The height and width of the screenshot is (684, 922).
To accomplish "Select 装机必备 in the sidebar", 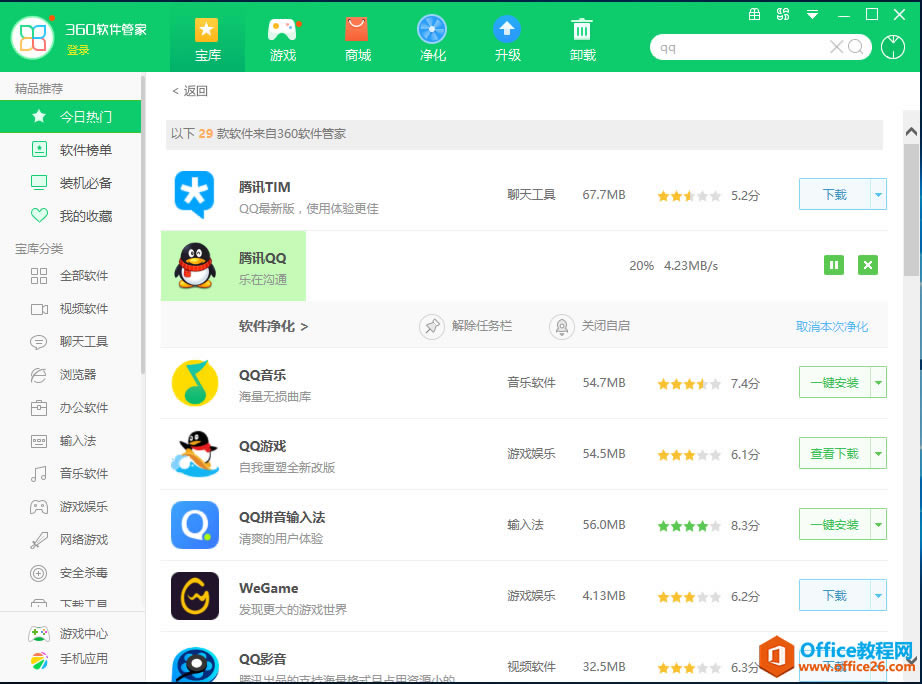I will (71, 183).
